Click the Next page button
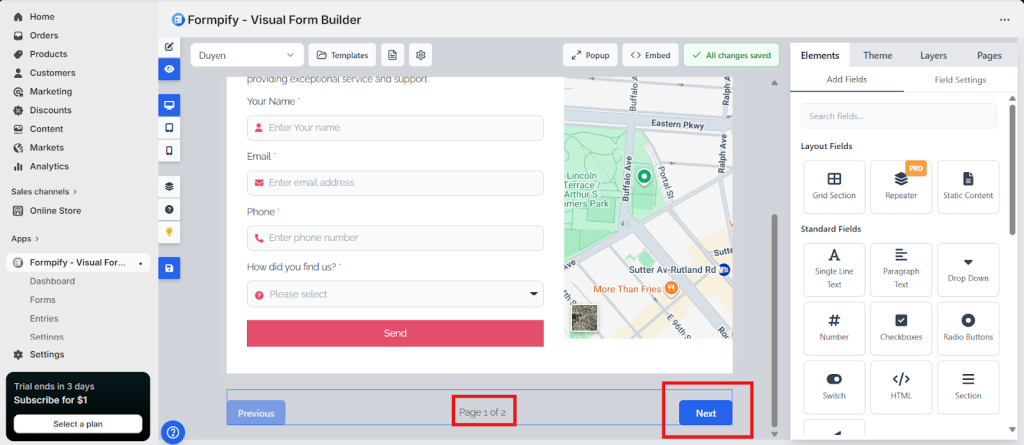The image size is (1024, 445). (x=706, y=413)
